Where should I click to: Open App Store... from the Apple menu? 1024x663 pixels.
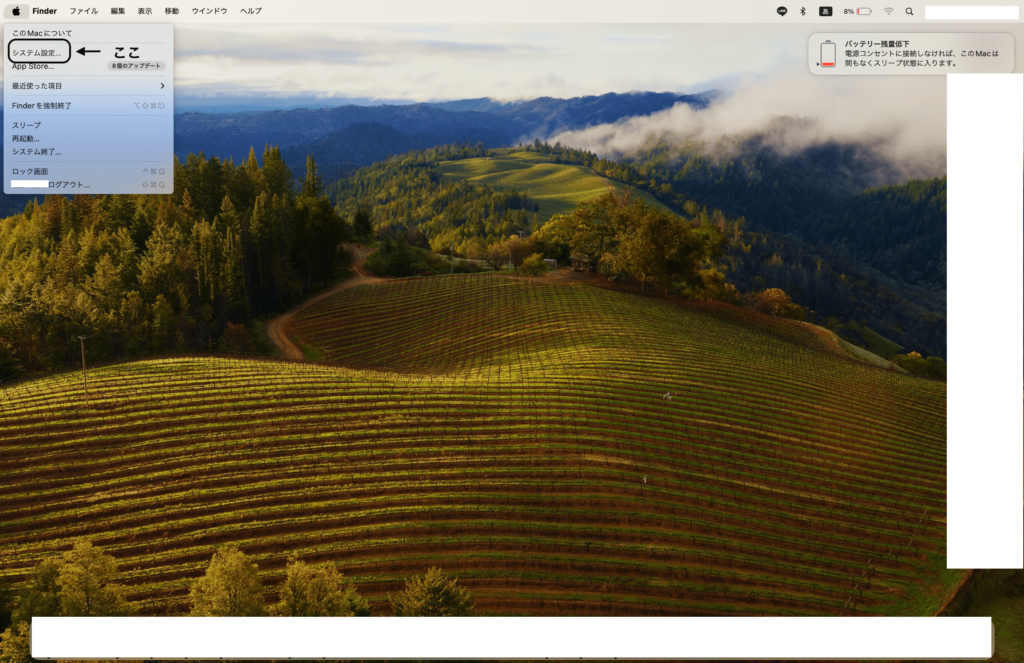[x=88, y=66]
